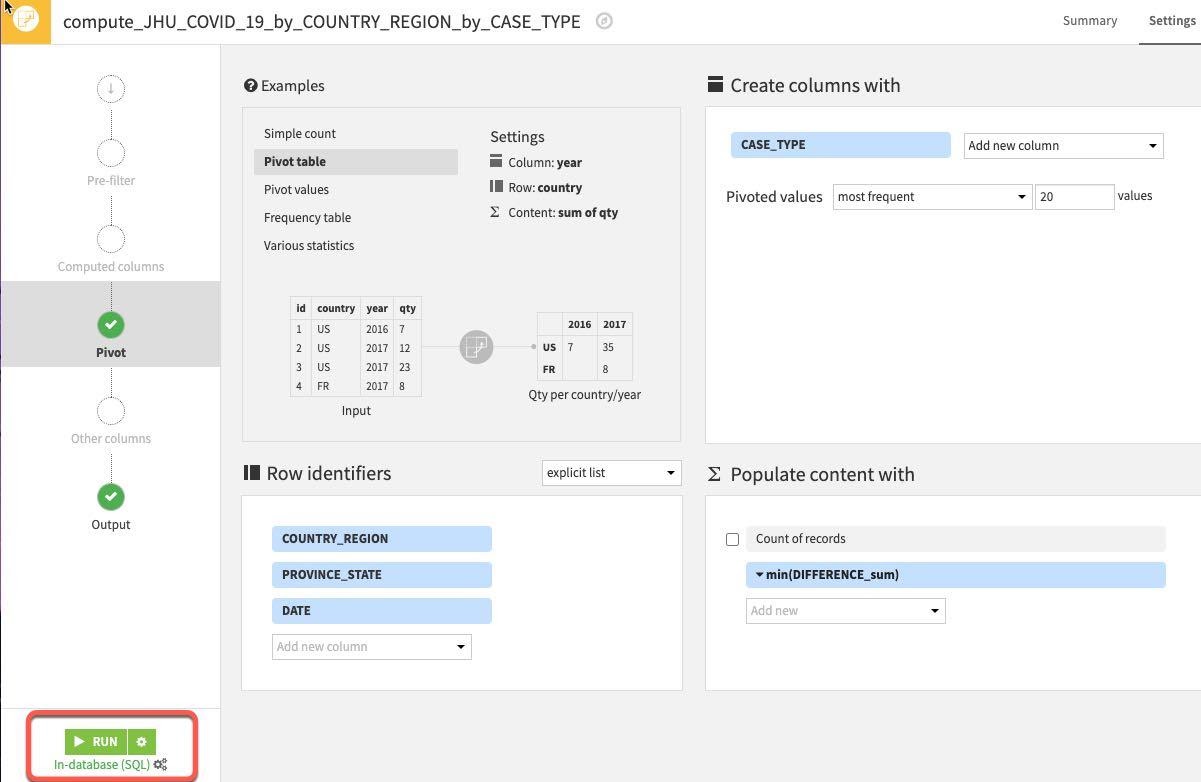Image resolution: width=1201 pixels, height=782 pixels.
Task: Open the Other columns step circle
Action: coord(111,411)
